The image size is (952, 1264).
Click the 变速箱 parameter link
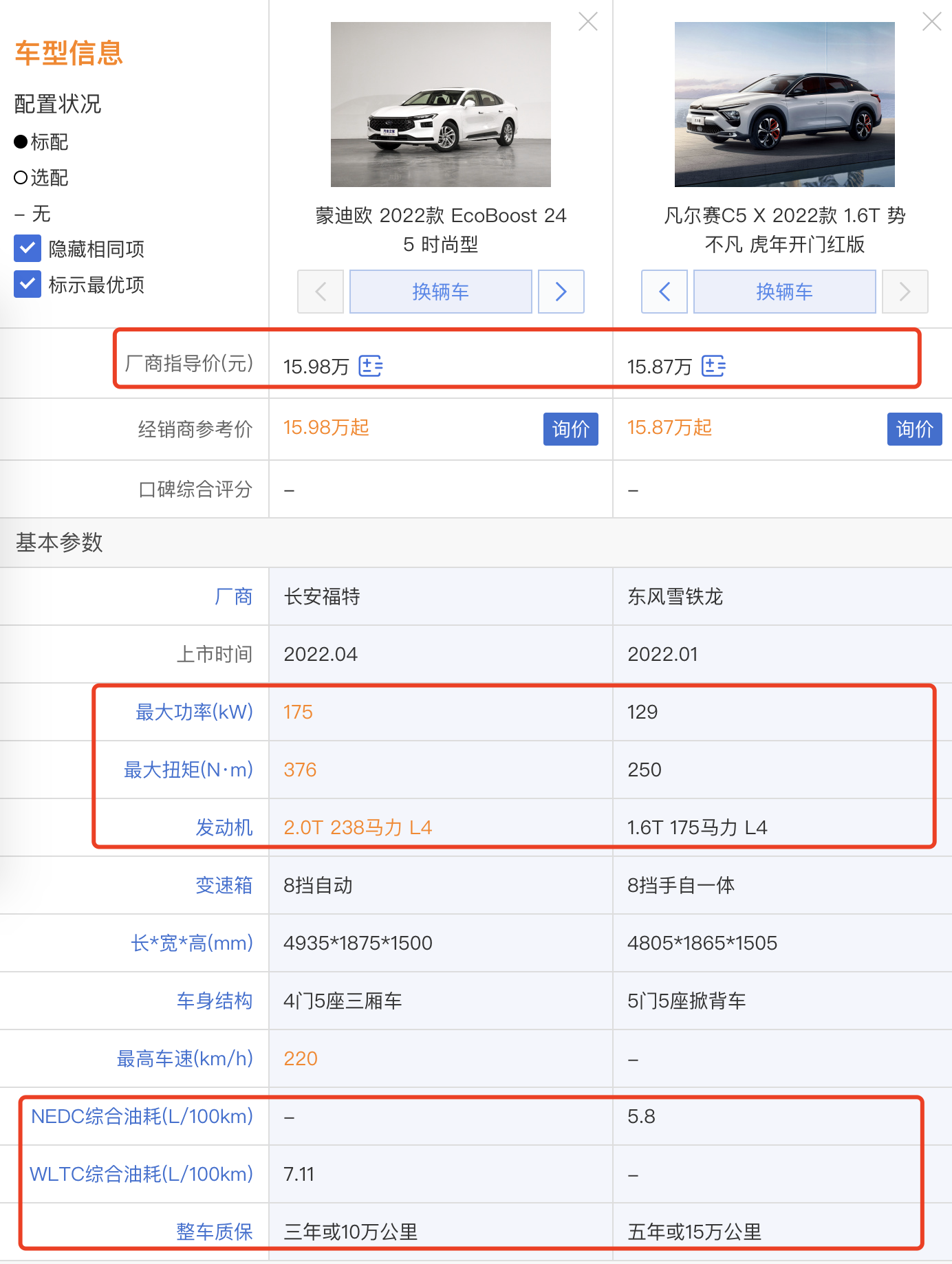[224, 885]
